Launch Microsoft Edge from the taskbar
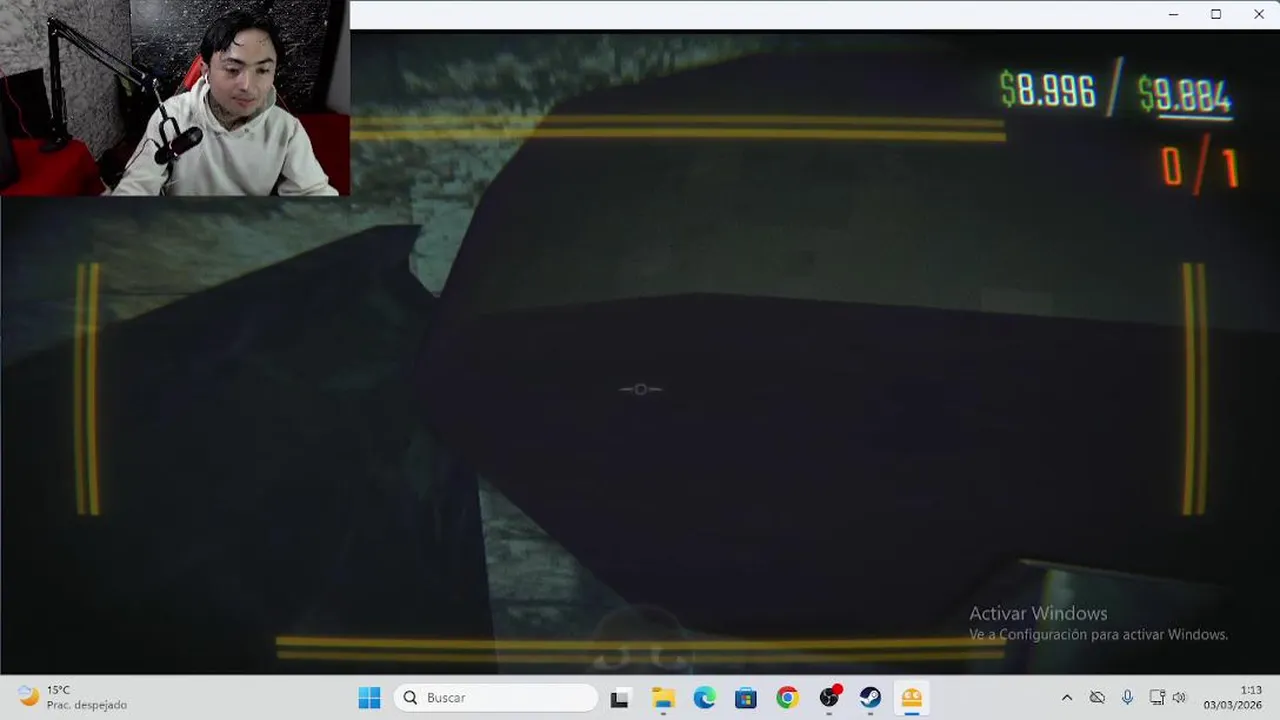1280x720 pixels. tap(704, 698)
